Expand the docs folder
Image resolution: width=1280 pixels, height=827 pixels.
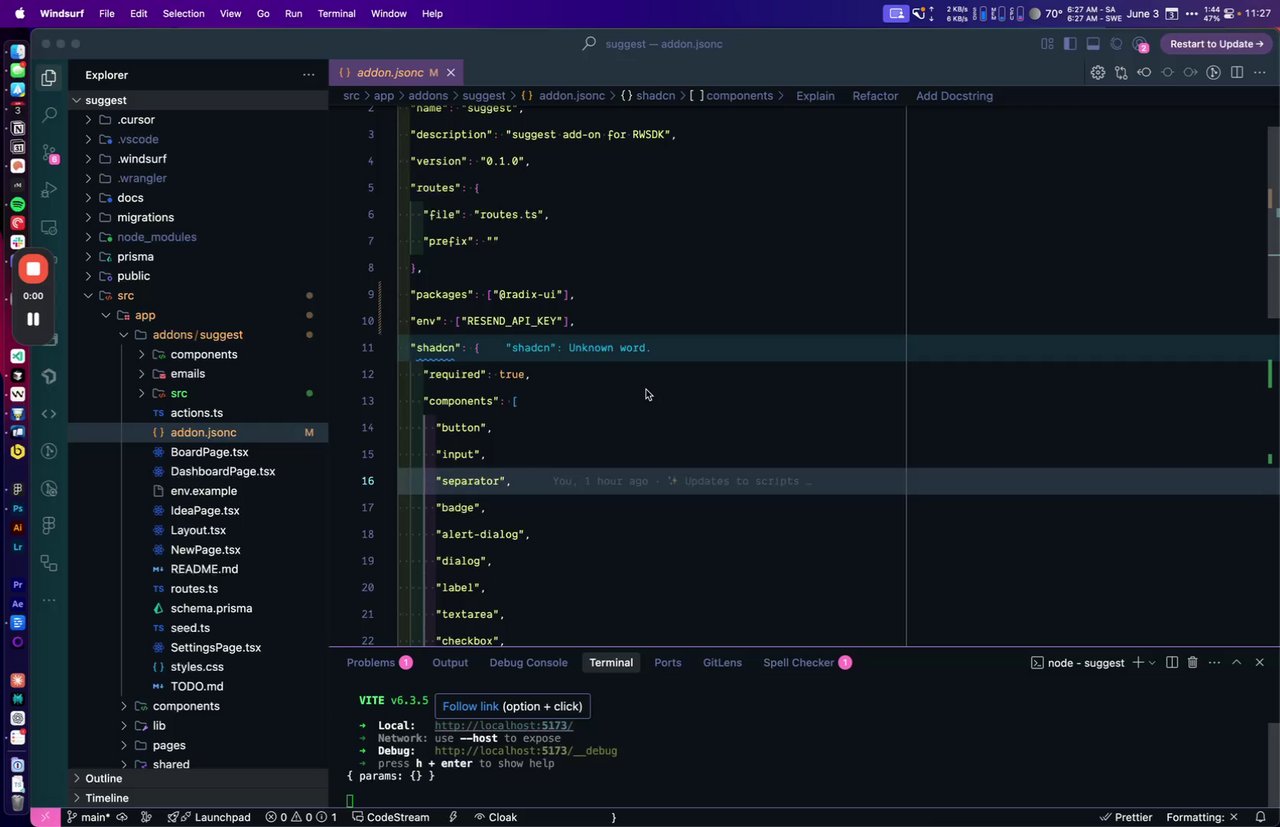130,198
